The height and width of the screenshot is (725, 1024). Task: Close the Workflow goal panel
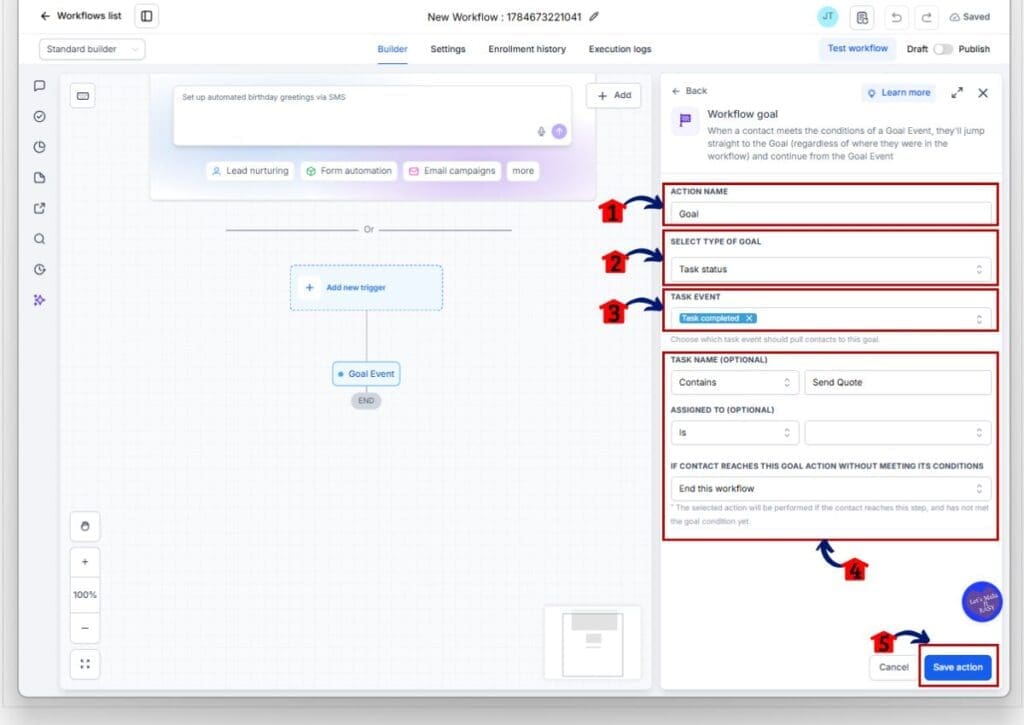(983, 93)
